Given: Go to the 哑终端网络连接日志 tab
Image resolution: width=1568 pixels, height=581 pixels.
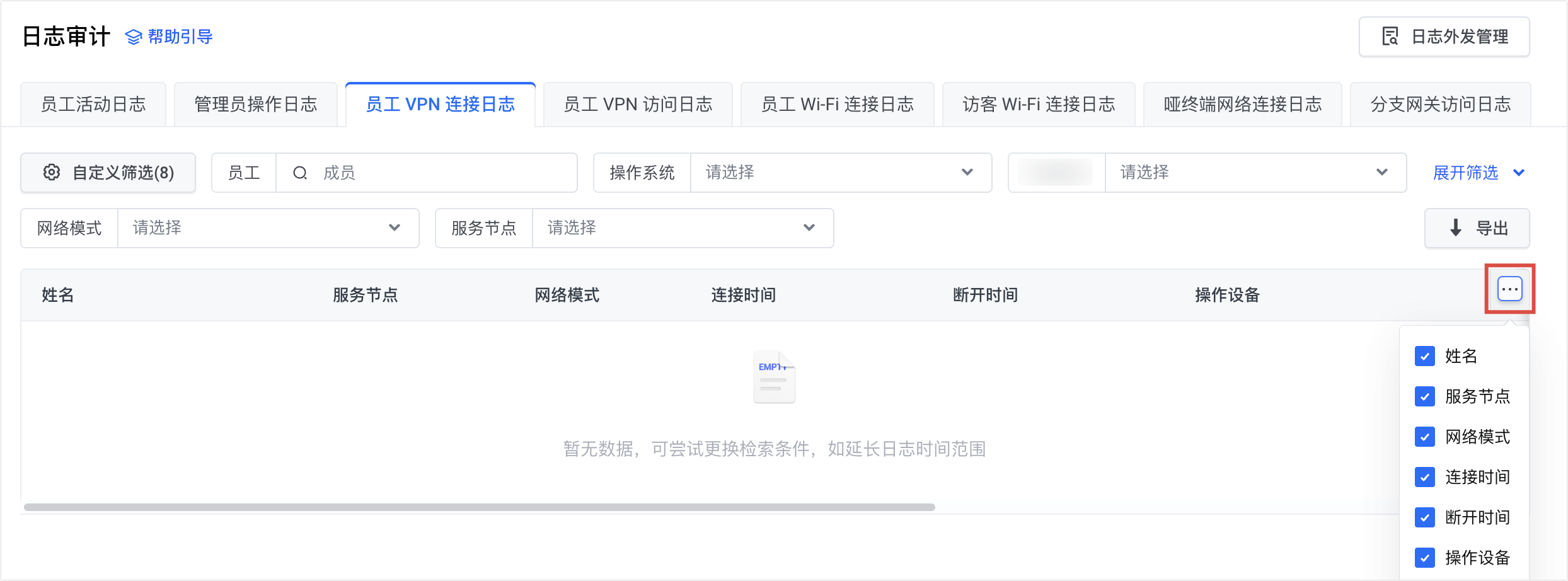Looking at the screenshot, I should 1242,105.
